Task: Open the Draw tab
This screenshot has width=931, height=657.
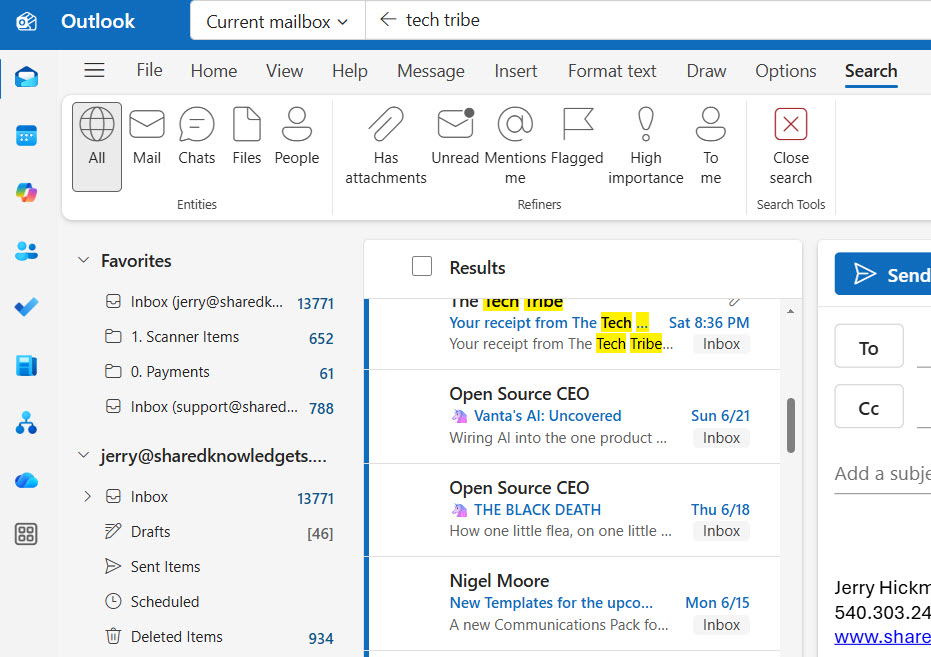Action: pyautogui.click(x=706, y=71)
